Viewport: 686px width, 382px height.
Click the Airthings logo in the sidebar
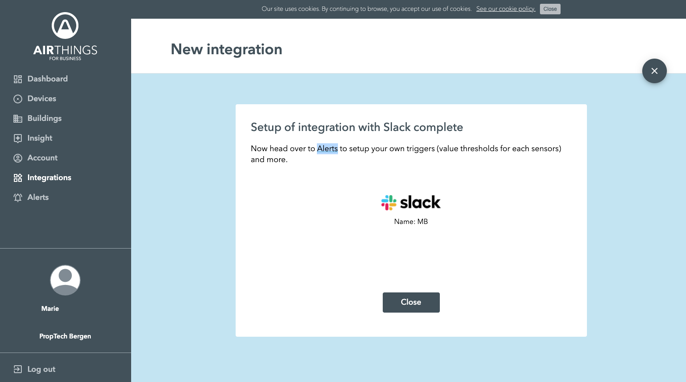point(65,36)
